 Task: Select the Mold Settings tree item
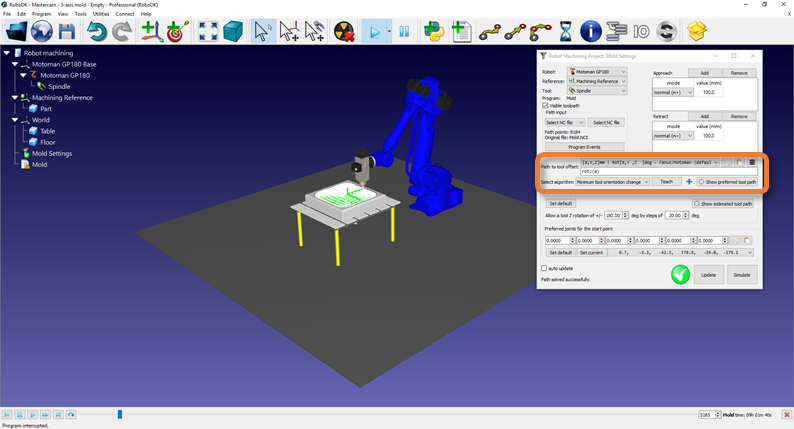[52, 153]
